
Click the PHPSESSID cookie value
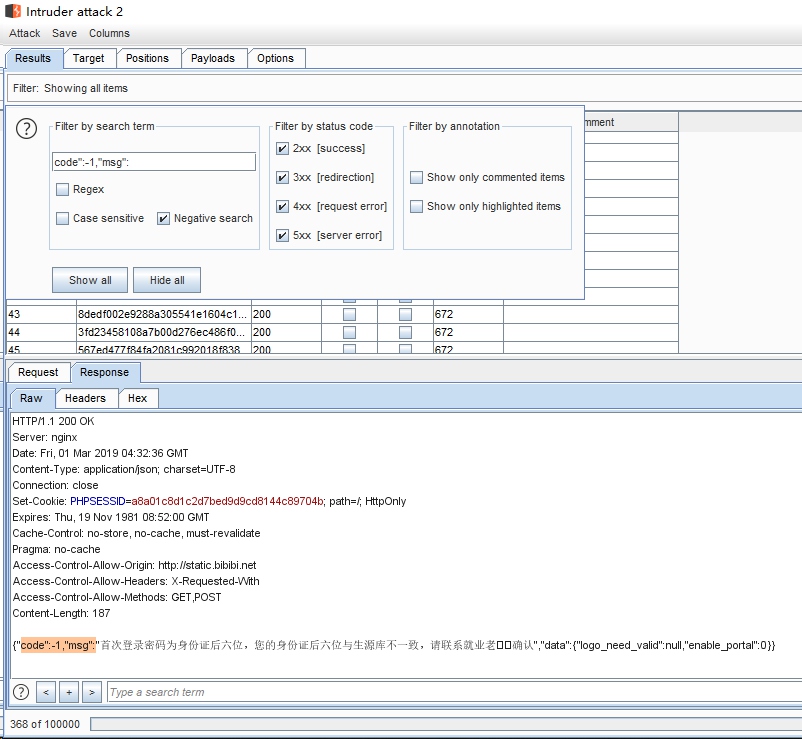228,501
